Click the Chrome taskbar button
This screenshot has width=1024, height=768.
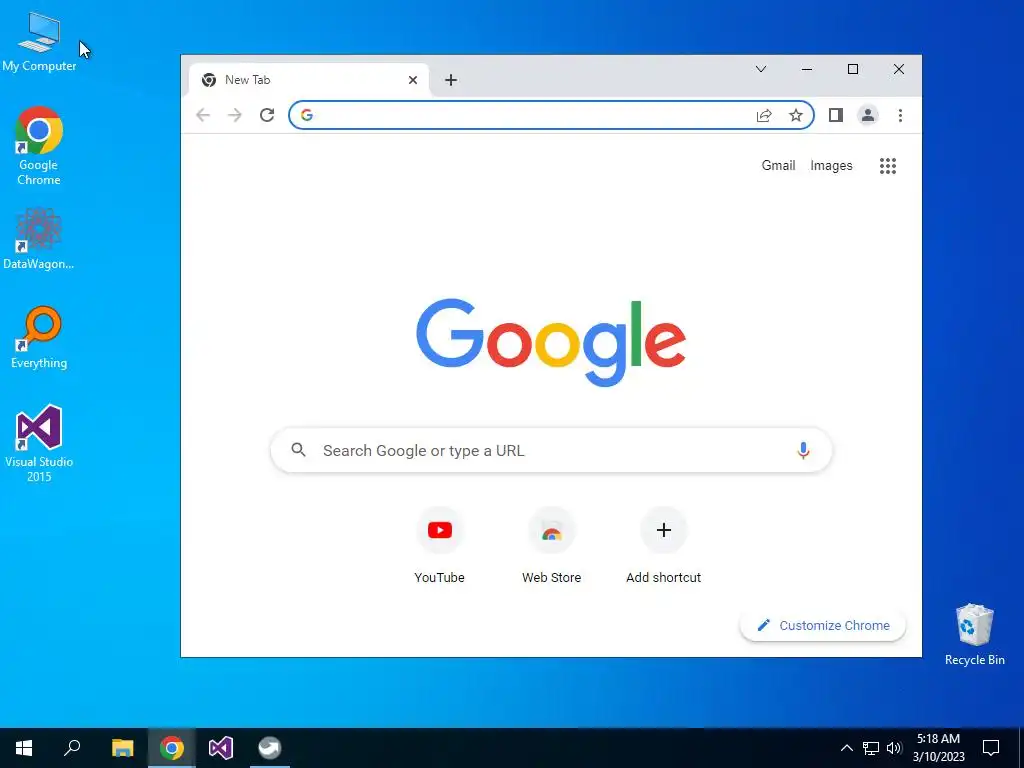click(172, 748)
